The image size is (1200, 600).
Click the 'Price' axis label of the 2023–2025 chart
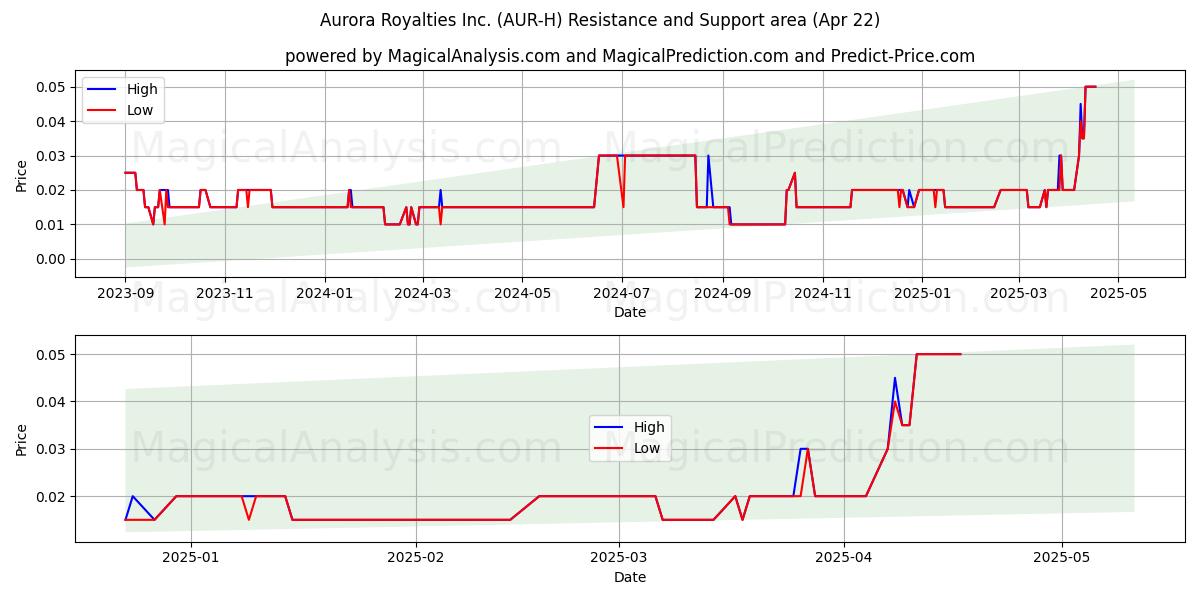(x=22, y=174)
